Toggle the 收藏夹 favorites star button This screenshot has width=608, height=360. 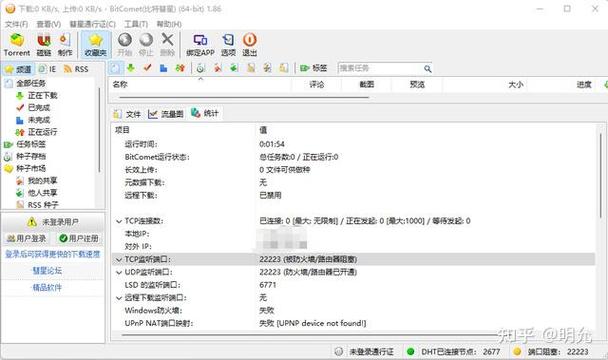95,45
